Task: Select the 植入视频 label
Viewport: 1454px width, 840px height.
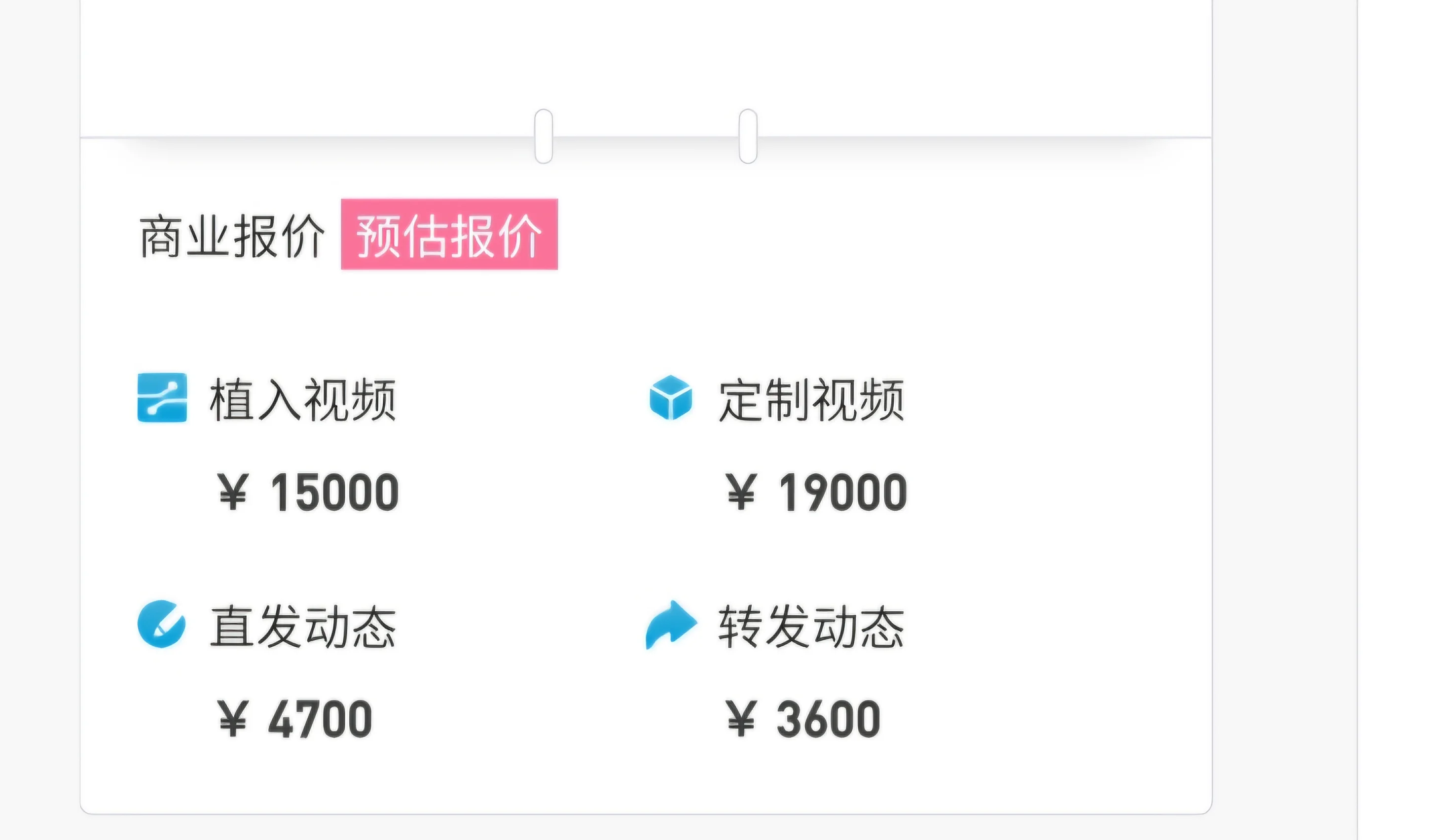Action: click(x=303, y=399)
